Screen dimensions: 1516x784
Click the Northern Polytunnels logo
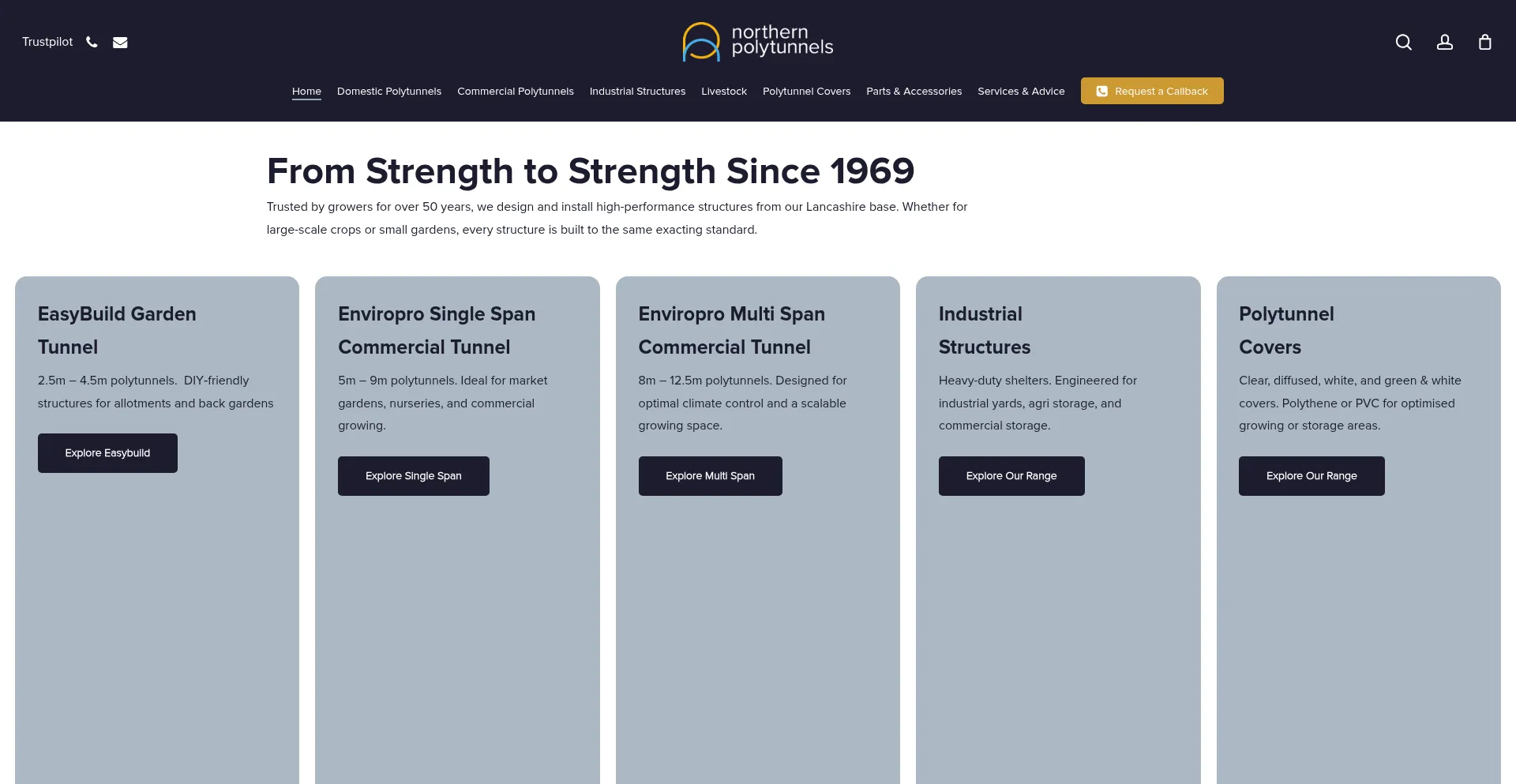click(757, 41)
